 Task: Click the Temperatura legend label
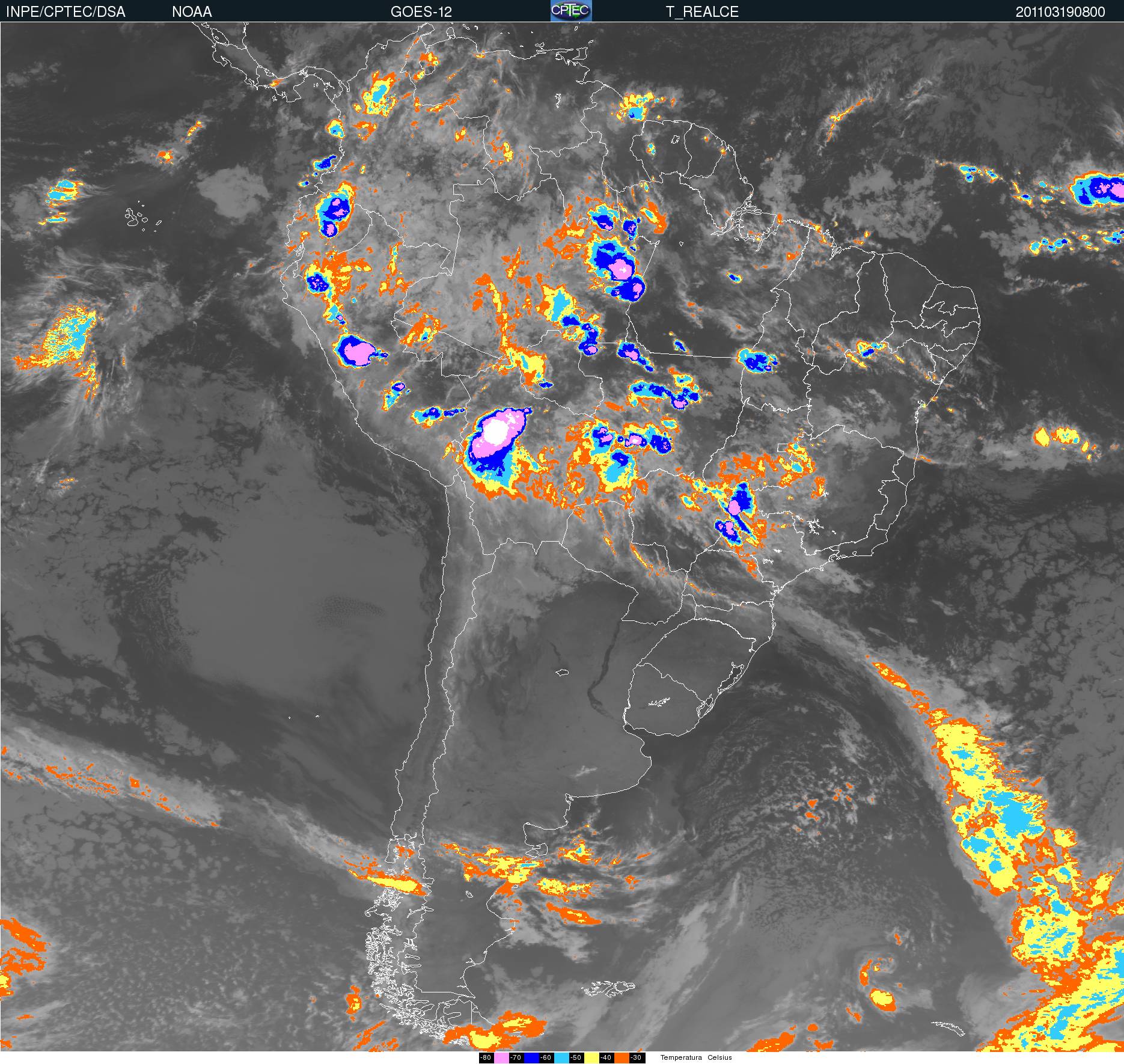[x=681, y=1057]
